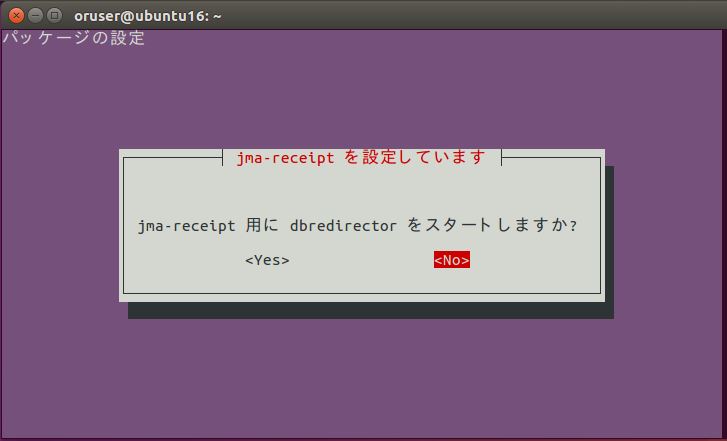Viewport: 727px width, 441px height.
Task: Close the terminal window
Action: pos(16,15)
